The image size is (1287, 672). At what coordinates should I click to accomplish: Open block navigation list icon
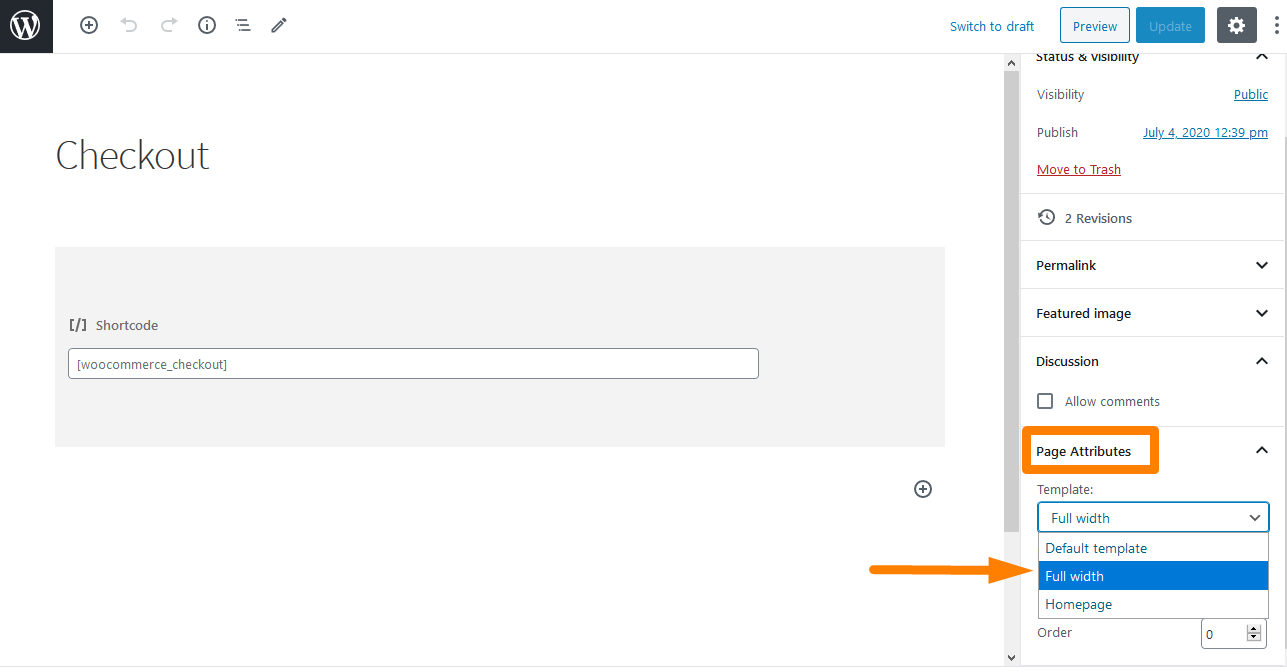[x=243, y=26]
